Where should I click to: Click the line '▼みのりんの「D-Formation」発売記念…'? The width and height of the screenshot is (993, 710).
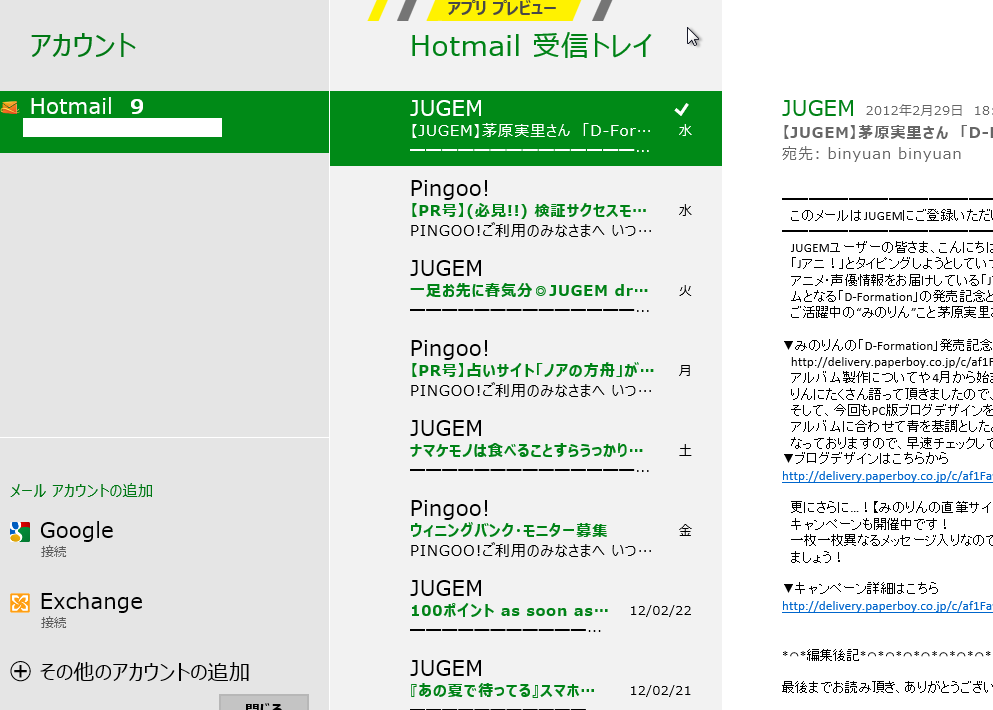pyautogui.click(x=887, y=345)
